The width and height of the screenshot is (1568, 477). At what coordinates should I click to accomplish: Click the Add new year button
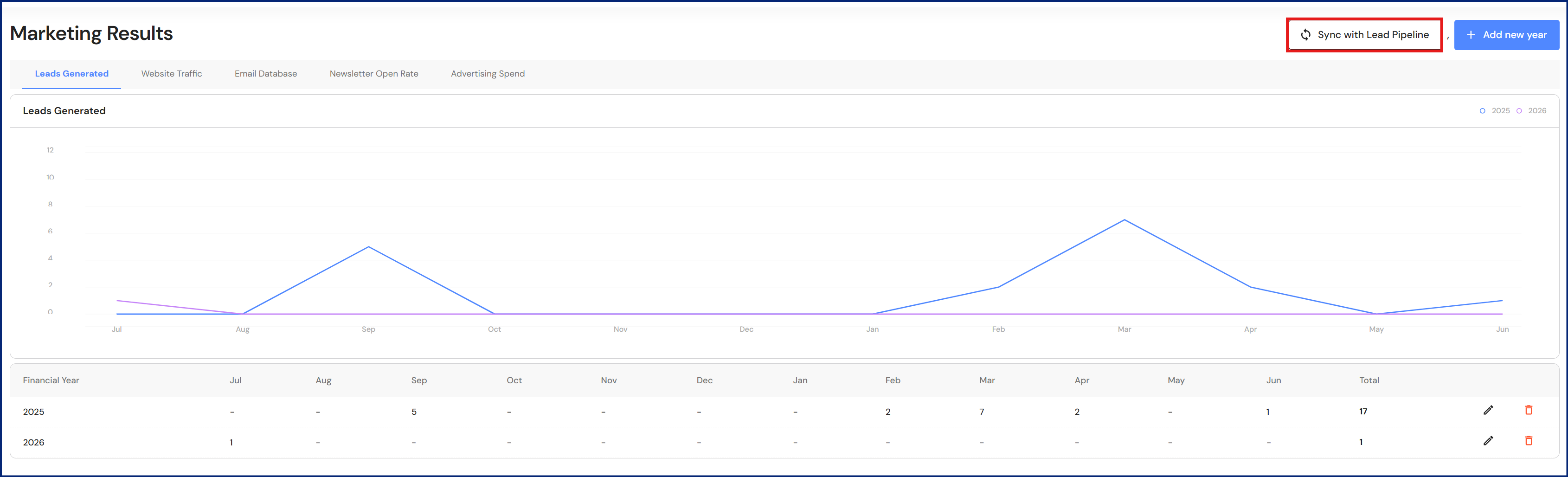(x=1506, y=35)
